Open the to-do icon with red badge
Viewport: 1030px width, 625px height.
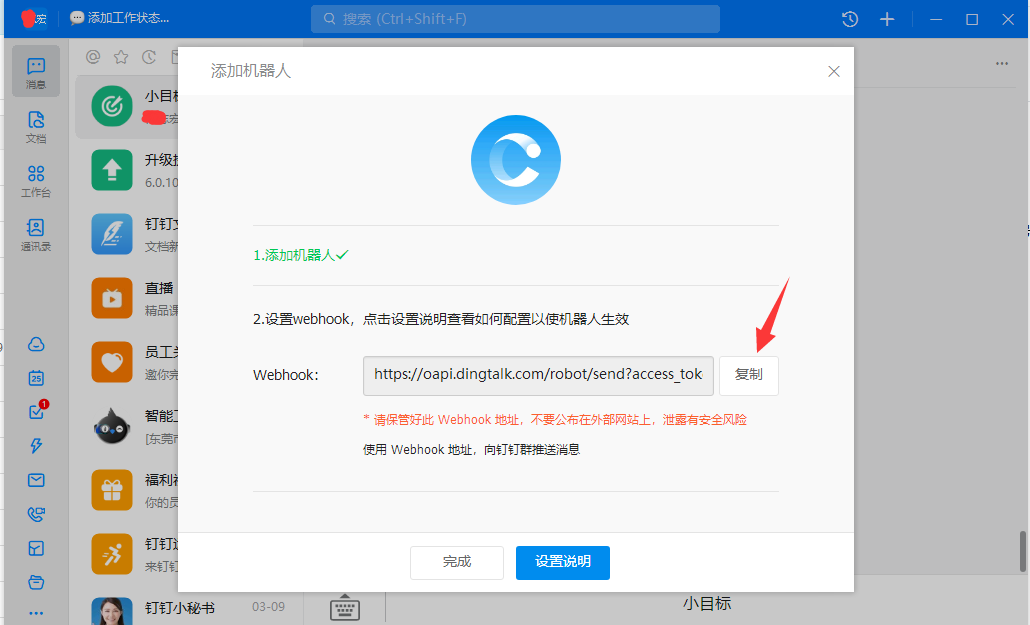(36, 412)
